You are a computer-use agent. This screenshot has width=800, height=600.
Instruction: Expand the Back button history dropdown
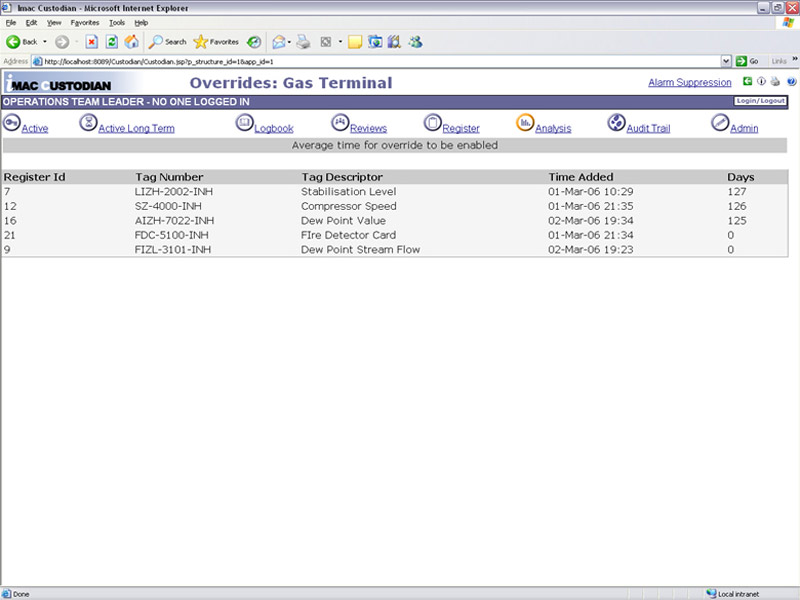pyautogui.click(x=45, y=42)
